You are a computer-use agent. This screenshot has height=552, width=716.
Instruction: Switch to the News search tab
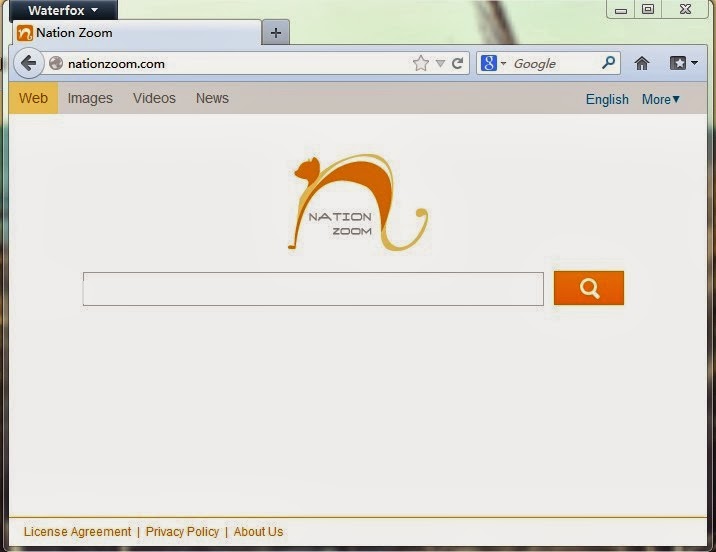pos(212,98)
